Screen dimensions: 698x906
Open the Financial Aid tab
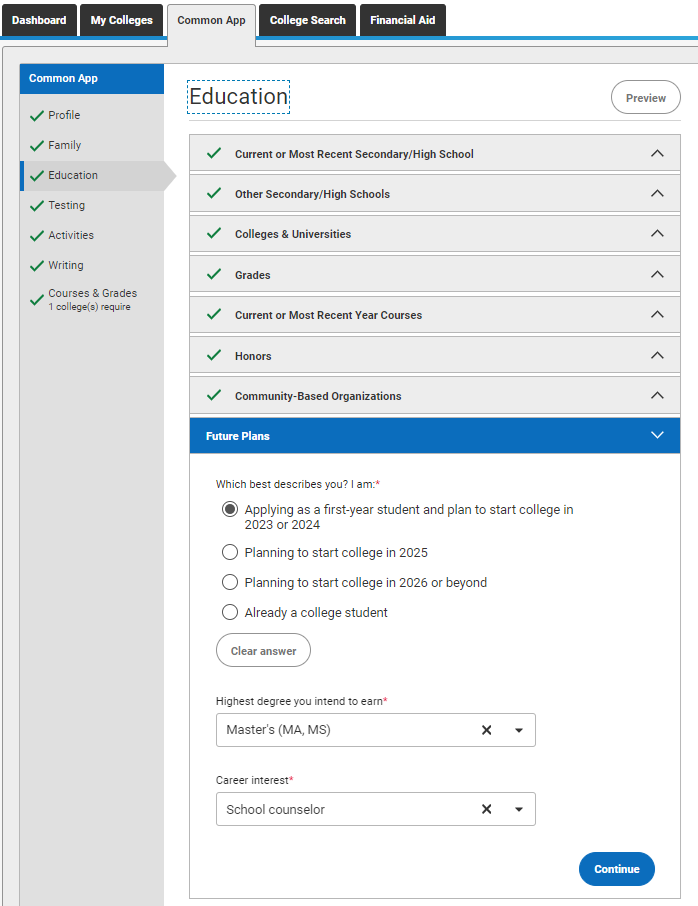403,20
